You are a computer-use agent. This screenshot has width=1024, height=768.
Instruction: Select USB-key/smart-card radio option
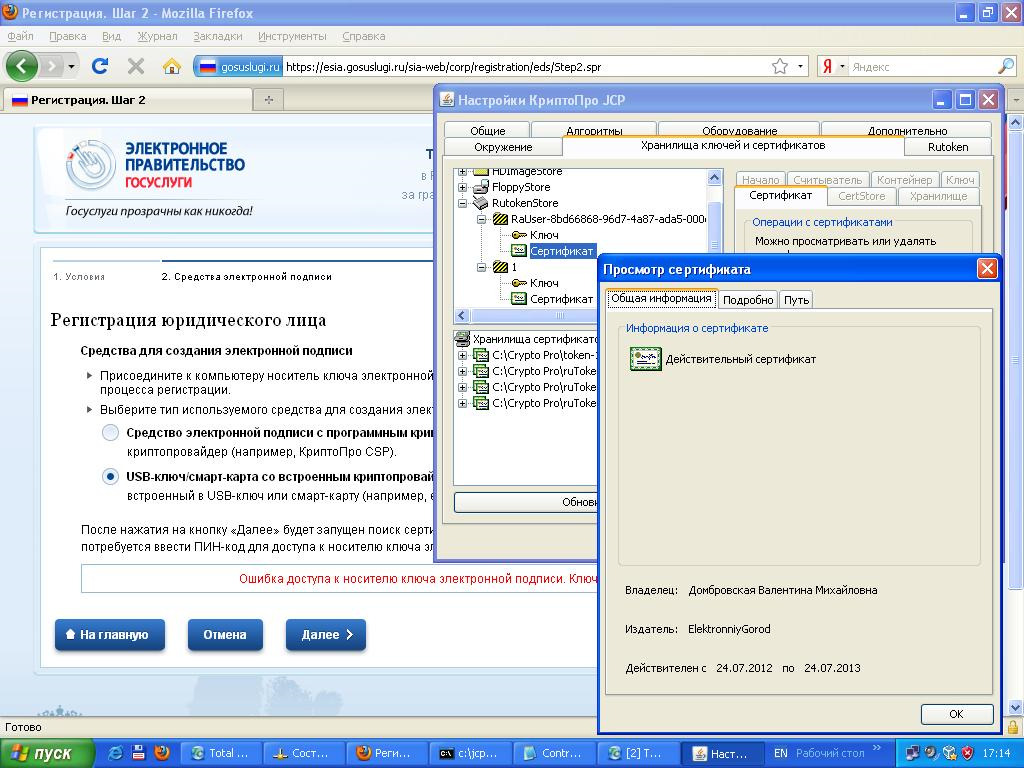110,477
